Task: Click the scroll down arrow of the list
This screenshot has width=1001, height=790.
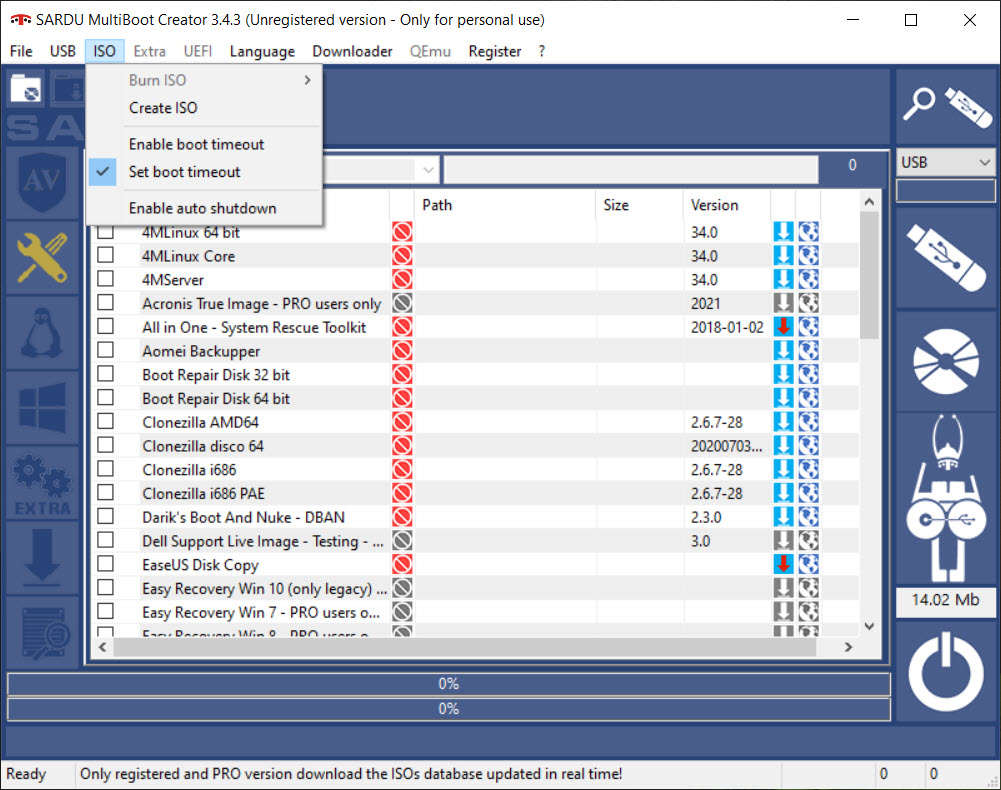Action: click(869, 626)
